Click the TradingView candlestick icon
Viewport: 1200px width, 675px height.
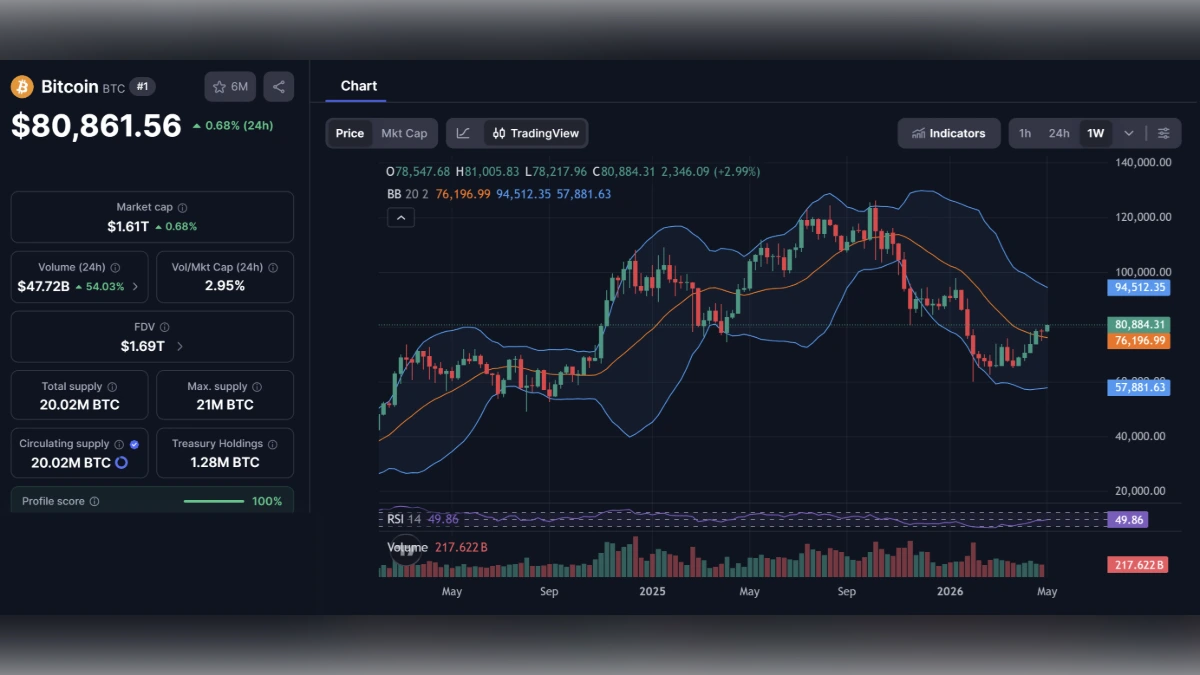500,133
